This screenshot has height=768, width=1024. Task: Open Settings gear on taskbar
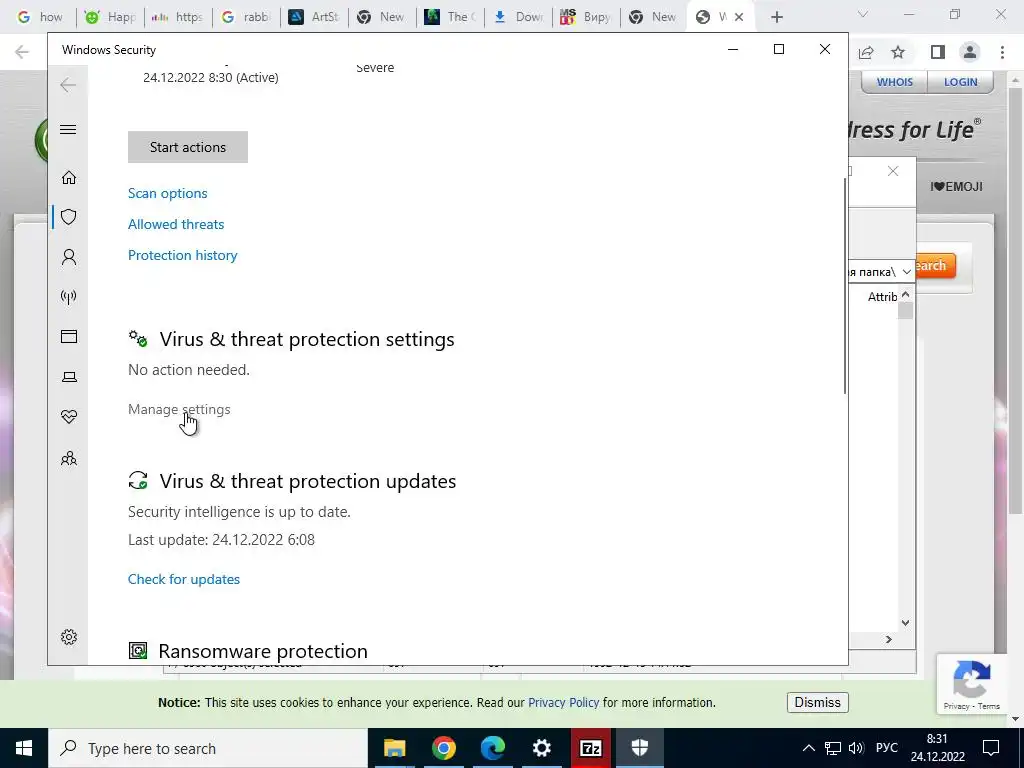[x=541, y=748]
